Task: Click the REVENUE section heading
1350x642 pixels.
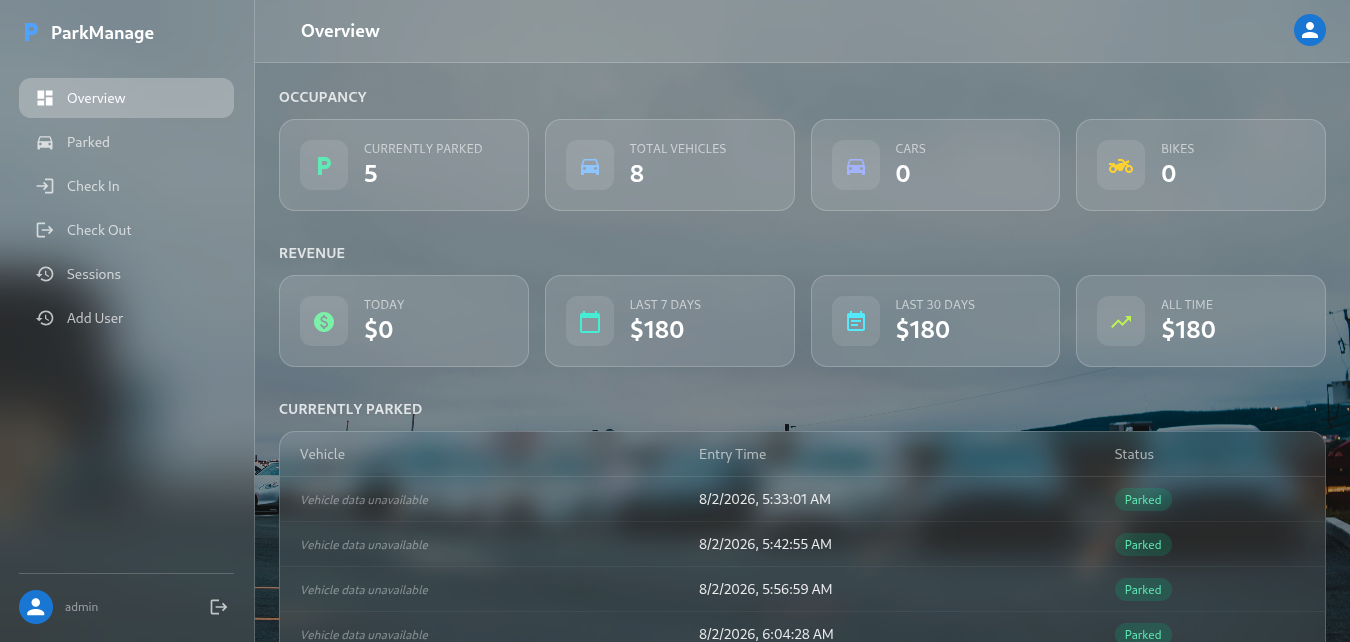Action: (x=312, y=253)
